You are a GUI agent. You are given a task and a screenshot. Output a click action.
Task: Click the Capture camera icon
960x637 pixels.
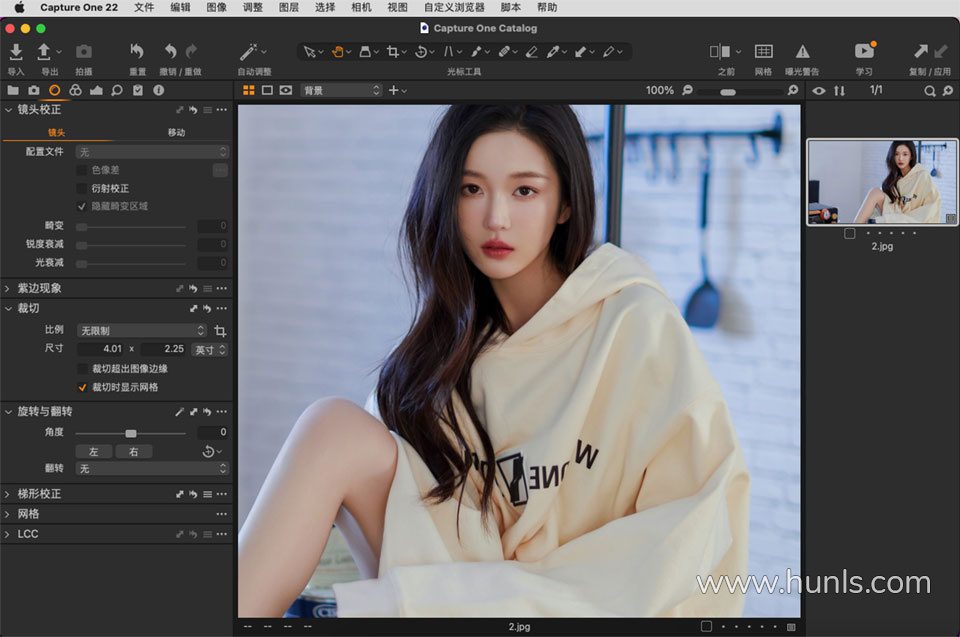click(84, 52)
